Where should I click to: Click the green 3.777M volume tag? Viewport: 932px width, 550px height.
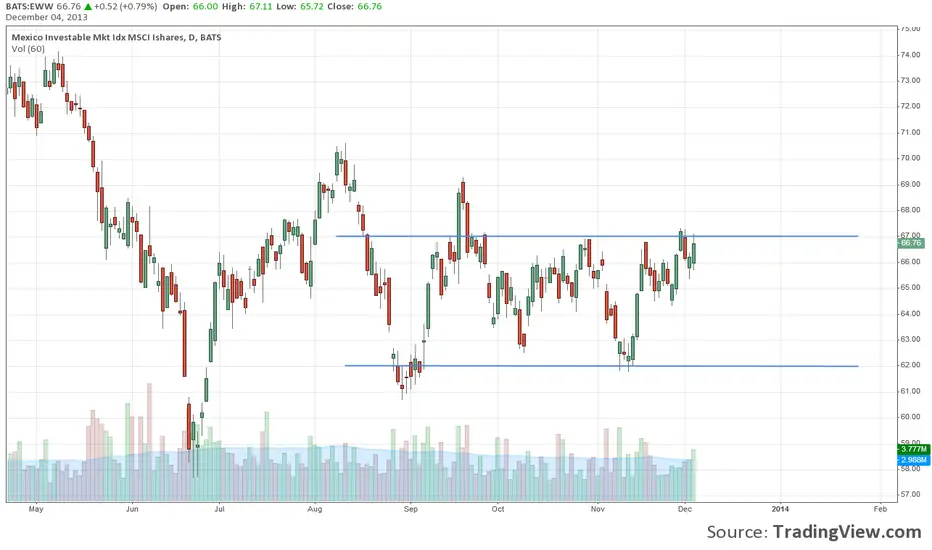tap(910, 450)
